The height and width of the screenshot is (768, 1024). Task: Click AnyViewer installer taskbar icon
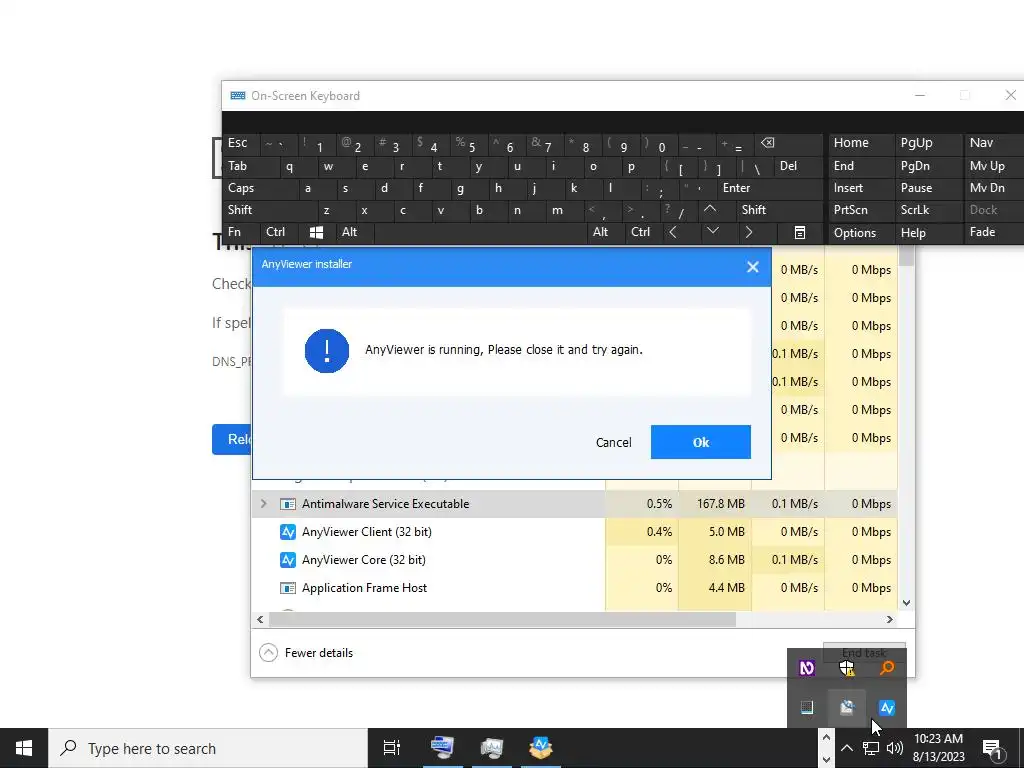[x=541, y=748]
